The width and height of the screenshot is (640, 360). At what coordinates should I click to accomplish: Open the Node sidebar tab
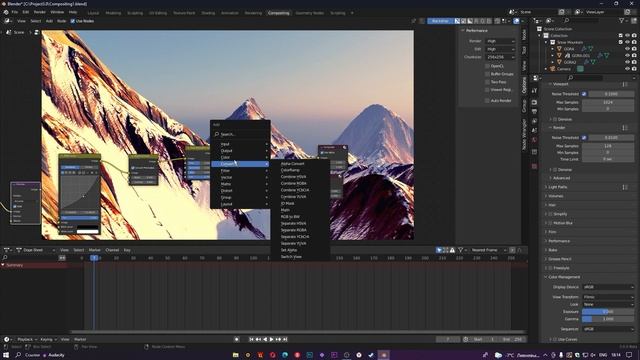[x=524, y=34]
